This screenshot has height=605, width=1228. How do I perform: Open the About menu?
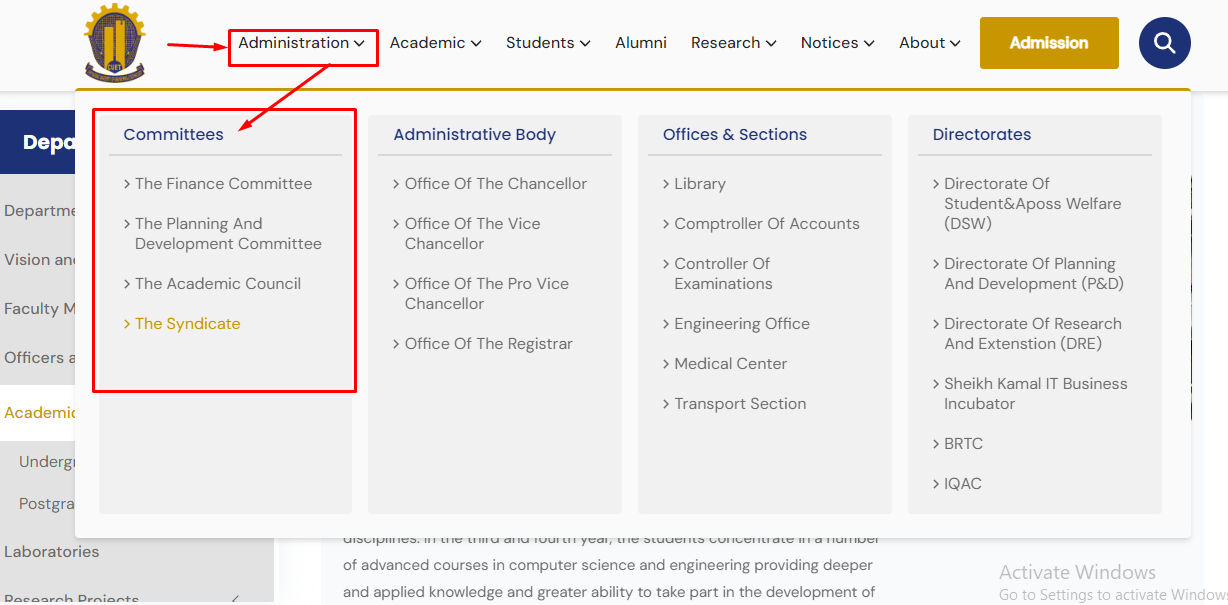click(929, 43)
